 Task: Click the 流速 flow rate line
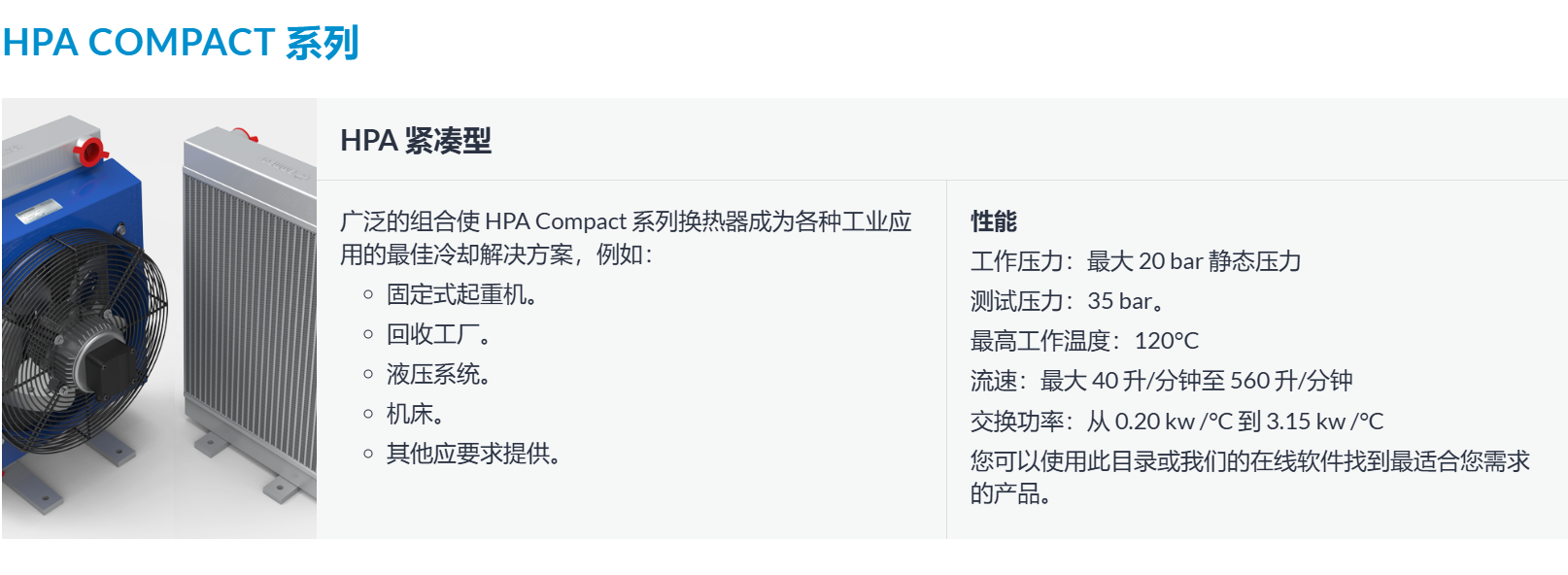(x=1161, y=381)
